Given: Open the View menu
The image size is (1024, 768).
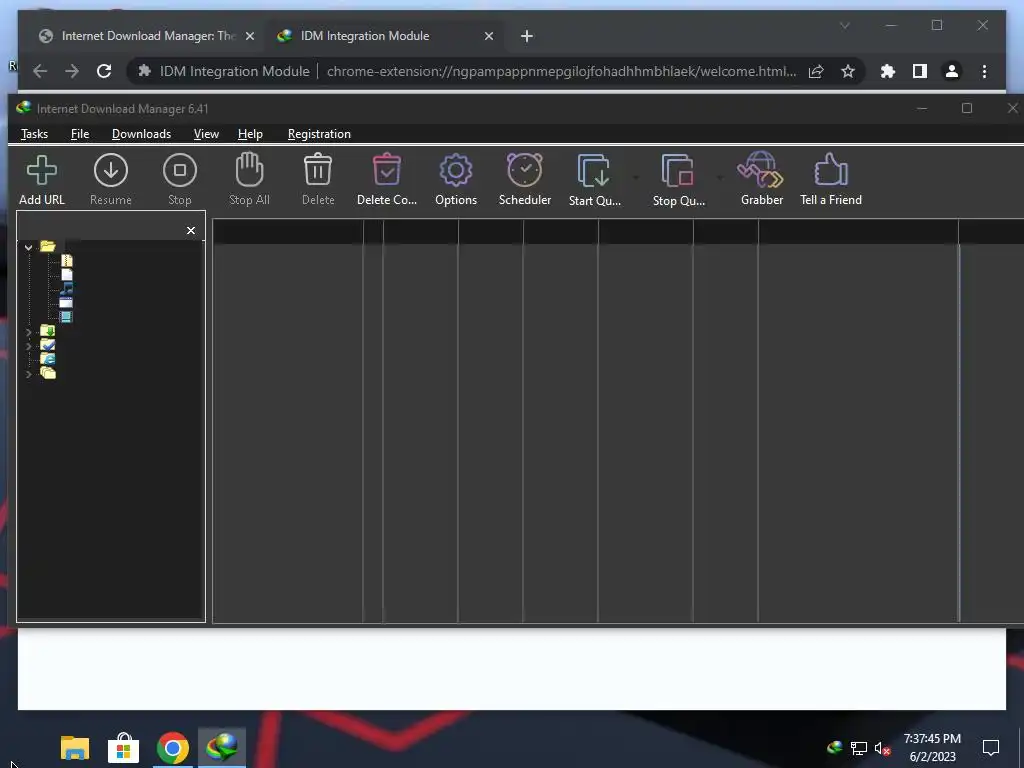Looking at the screenshot, I should 206,134.
